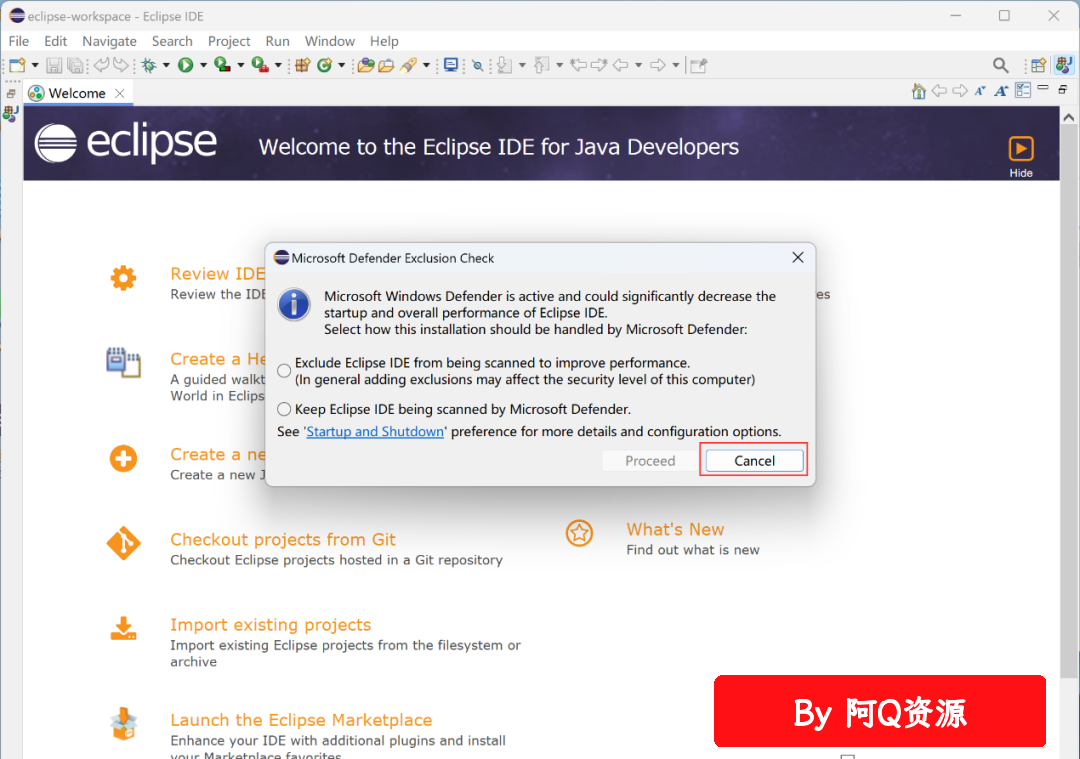Select the Welcome tab

point(76,93)
